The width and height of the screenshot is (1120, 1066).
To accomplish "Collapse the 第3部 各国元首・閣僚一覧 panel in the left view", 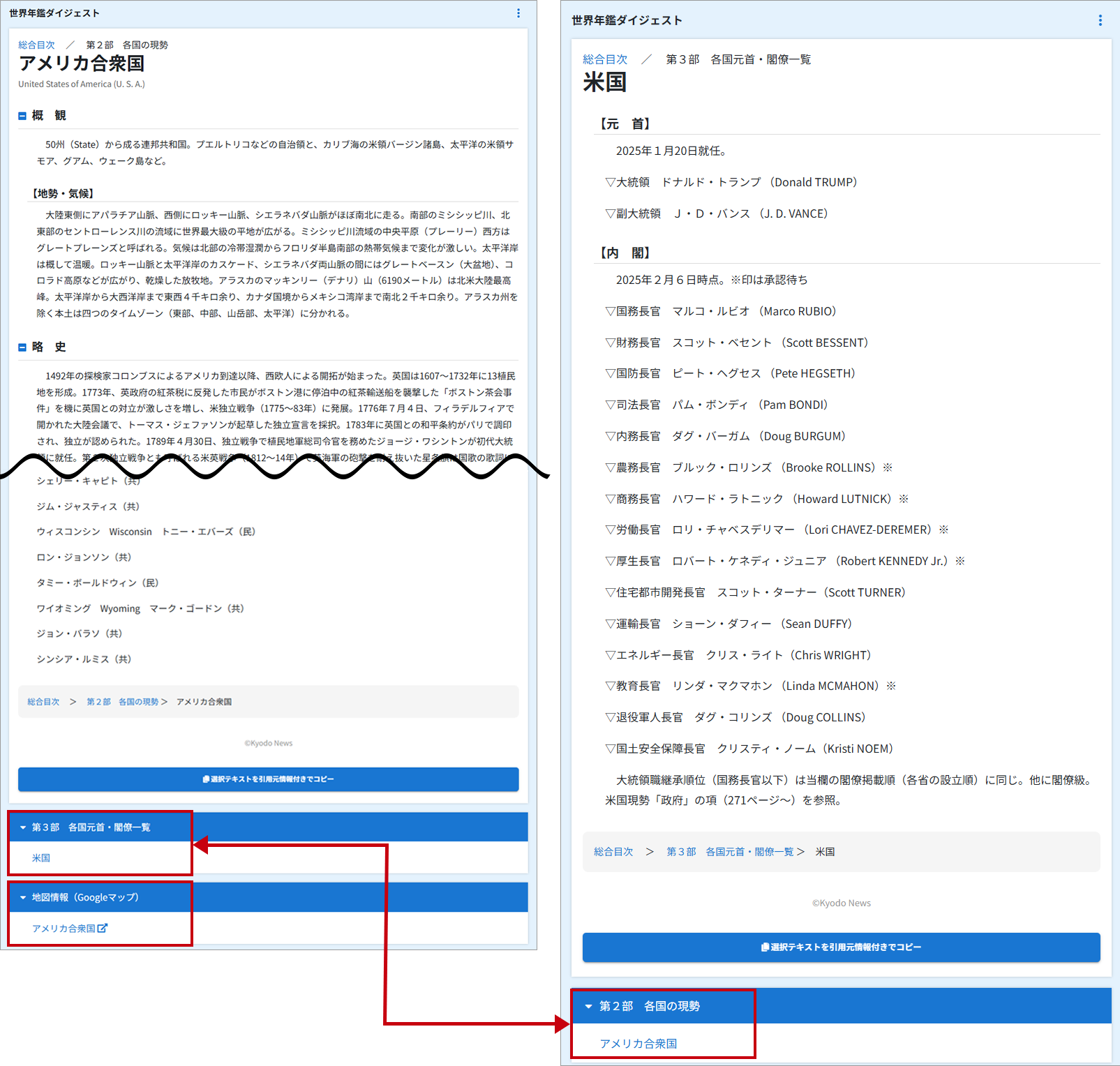I will (23, 827).
